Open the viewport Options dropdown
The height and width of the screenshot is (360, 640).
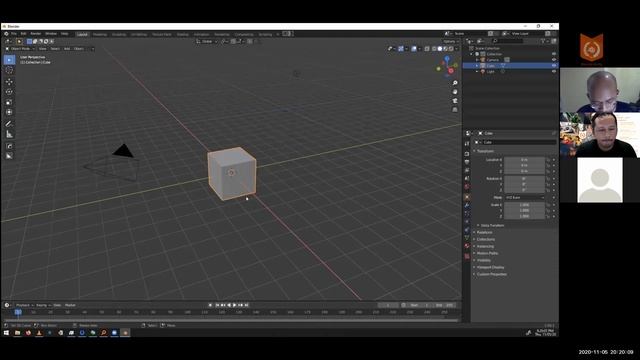pos(451,41)
